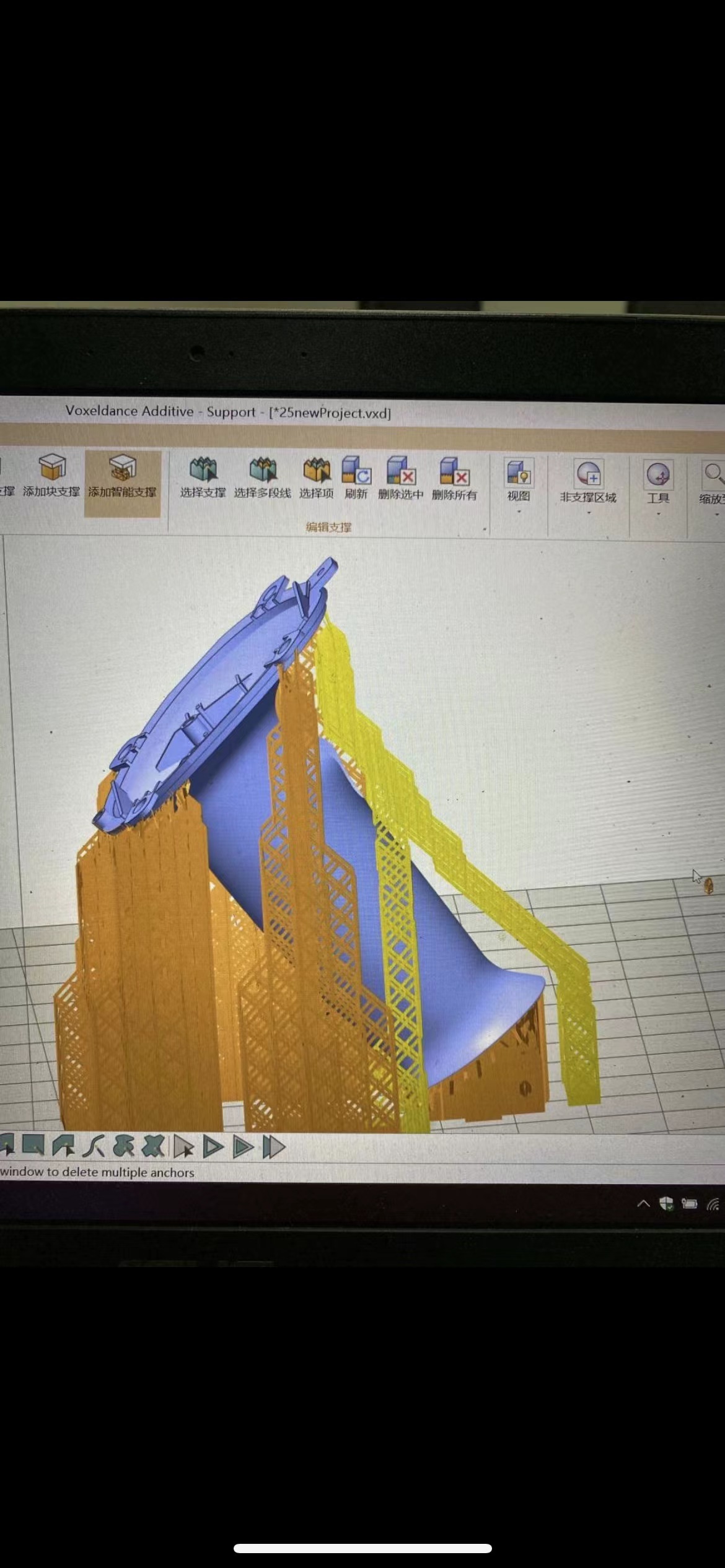Open 视图 (view) dropdown menu
Viewport: 725px width, 1568px height.
pyautogui.click(x=518, y=486)
